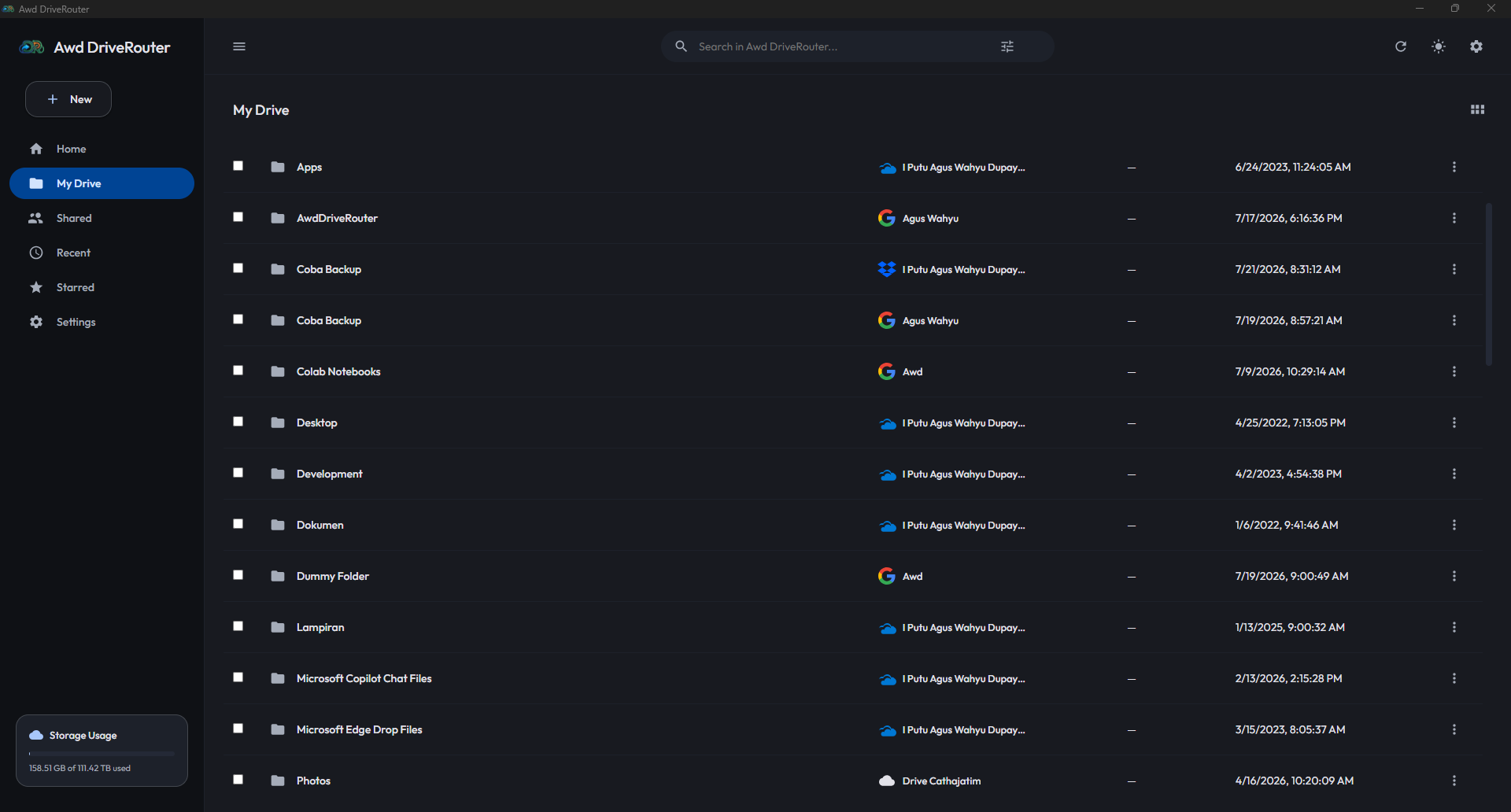Tick the Dummy Folder checkbox
This screenshot has height=812, width=1511.
point(238,575)
